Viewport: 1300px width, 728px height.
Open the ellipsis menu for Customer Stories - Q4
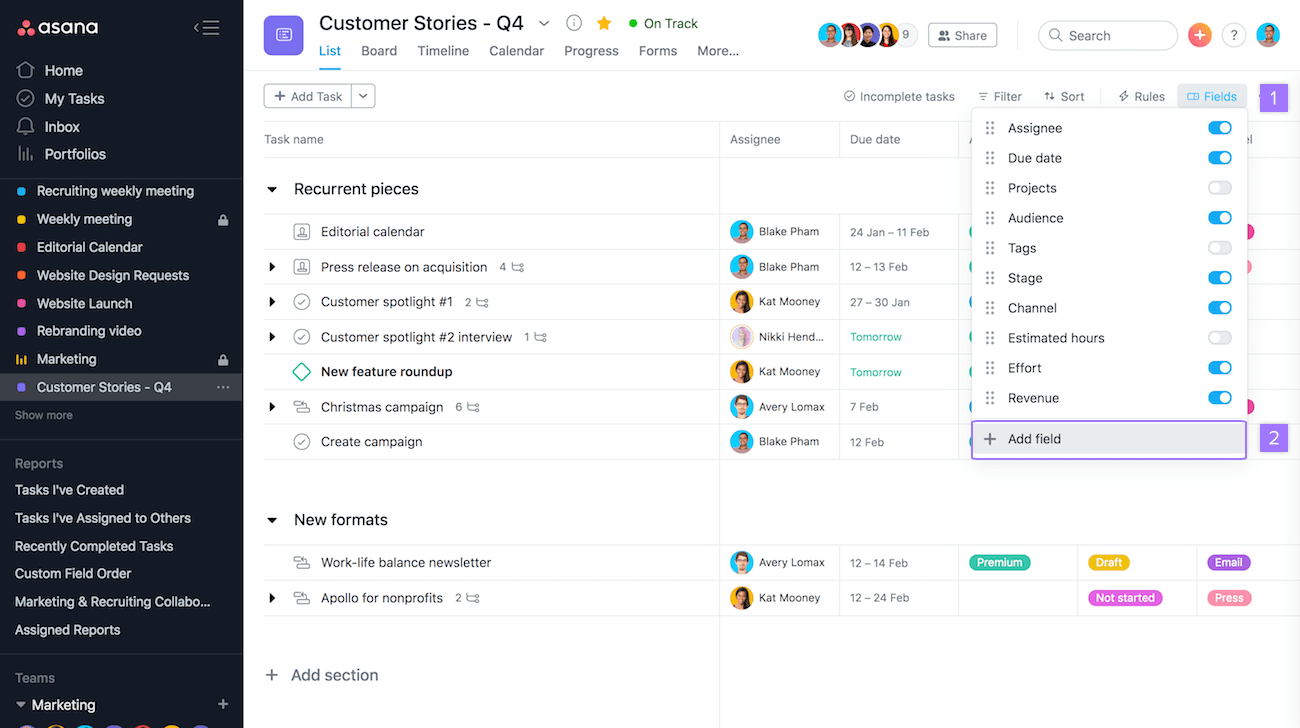point(223,387)
